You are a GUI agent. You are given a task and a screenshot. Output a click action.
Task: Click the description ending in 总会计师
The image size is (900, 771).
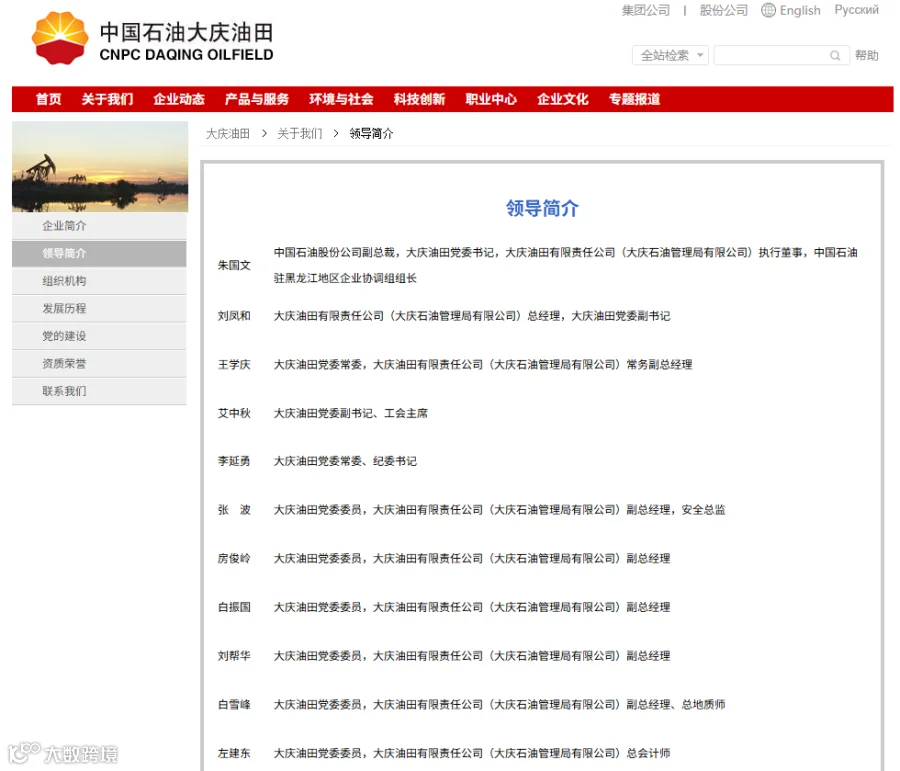tap(472, 753)
